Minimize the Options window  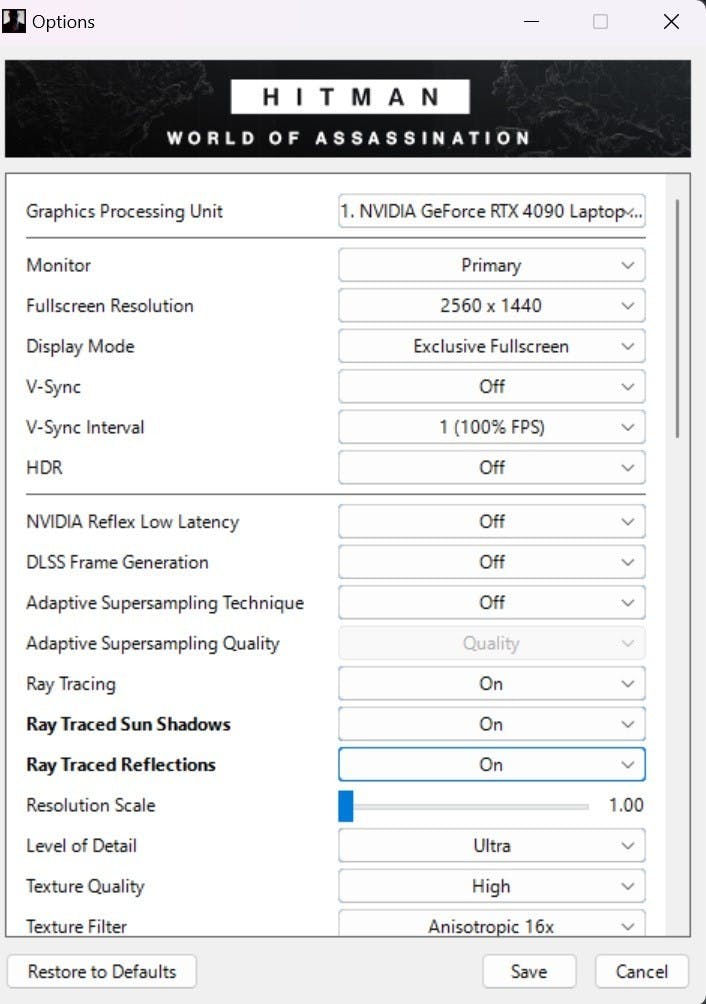[531, 22]
